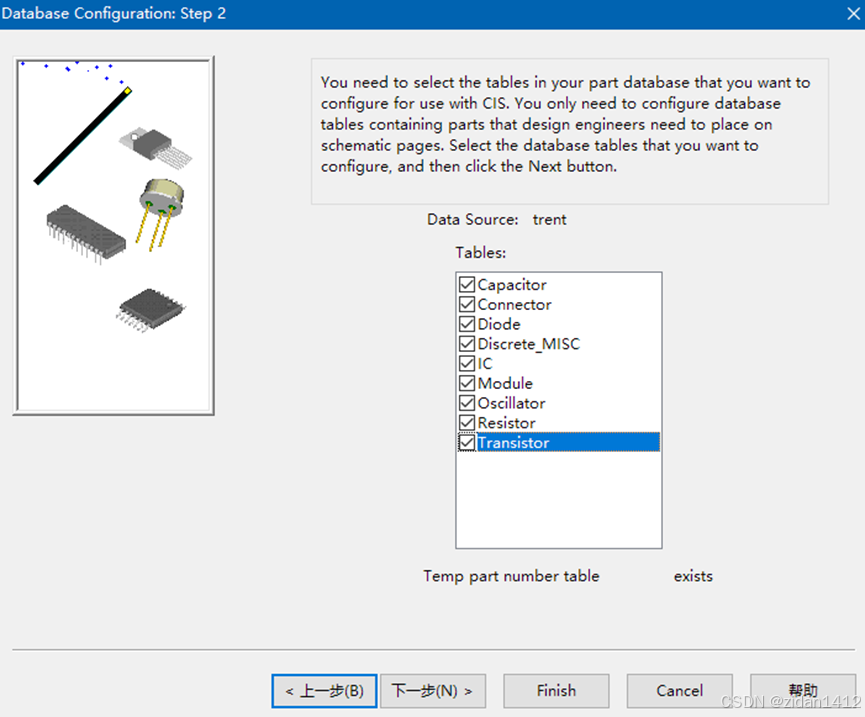Click the 'trent' data source name
Viewport: 865px width, 717px height.
[549, 220]
